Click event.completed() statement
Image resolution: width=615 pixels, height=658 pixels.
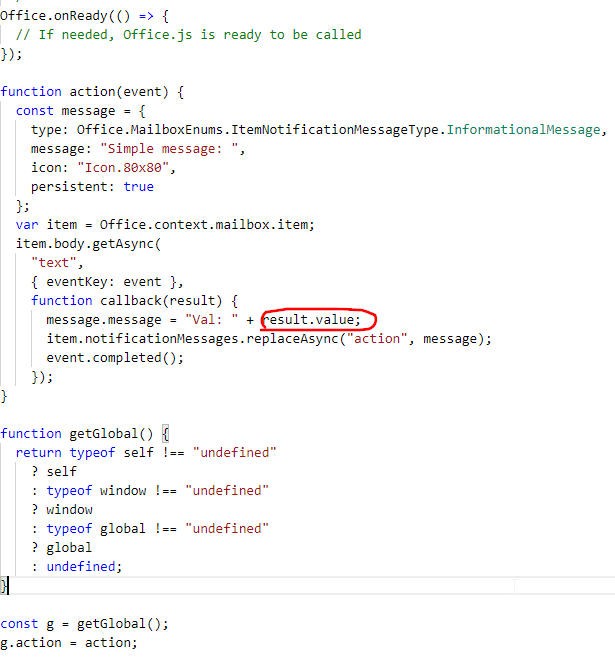point(115,358)
